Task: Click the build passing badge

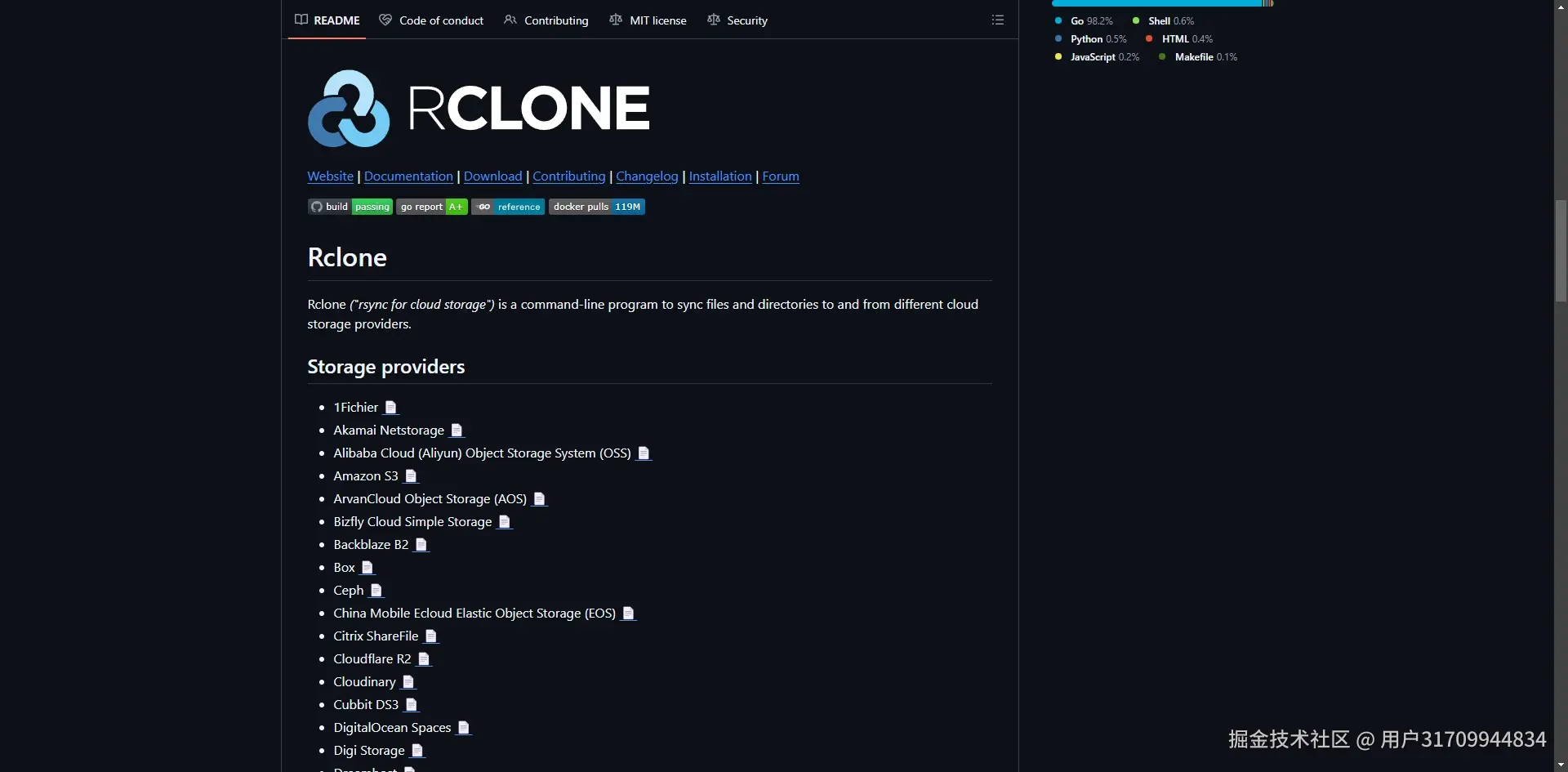Action: click(350, 207)
